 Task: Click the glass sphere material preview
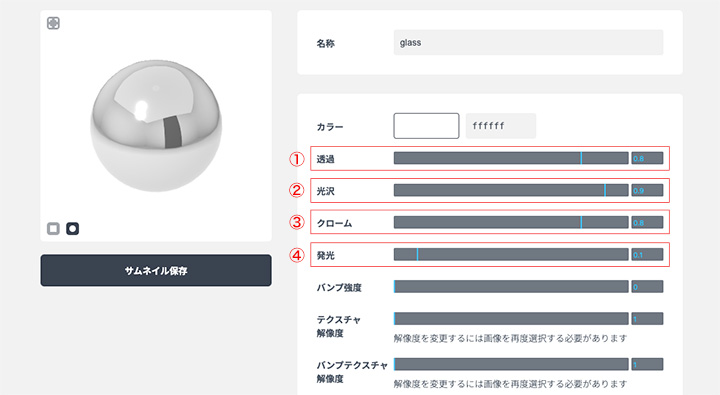click(x=156, y=126)
